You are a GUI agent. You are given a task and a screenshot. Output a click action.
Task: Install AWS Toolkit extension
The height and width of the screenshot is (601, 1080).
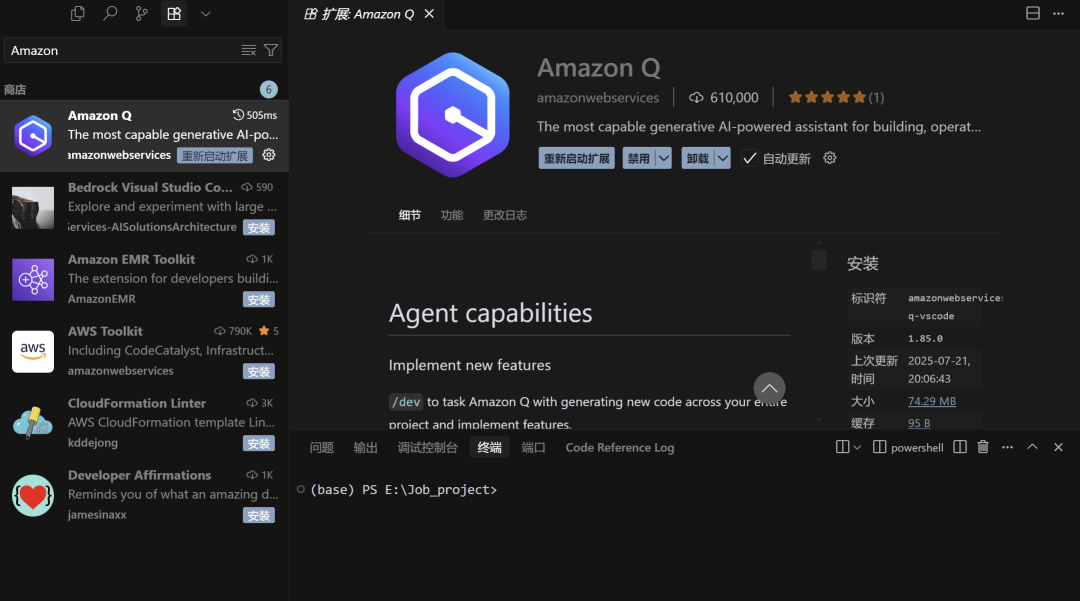[x=259, y=372]
